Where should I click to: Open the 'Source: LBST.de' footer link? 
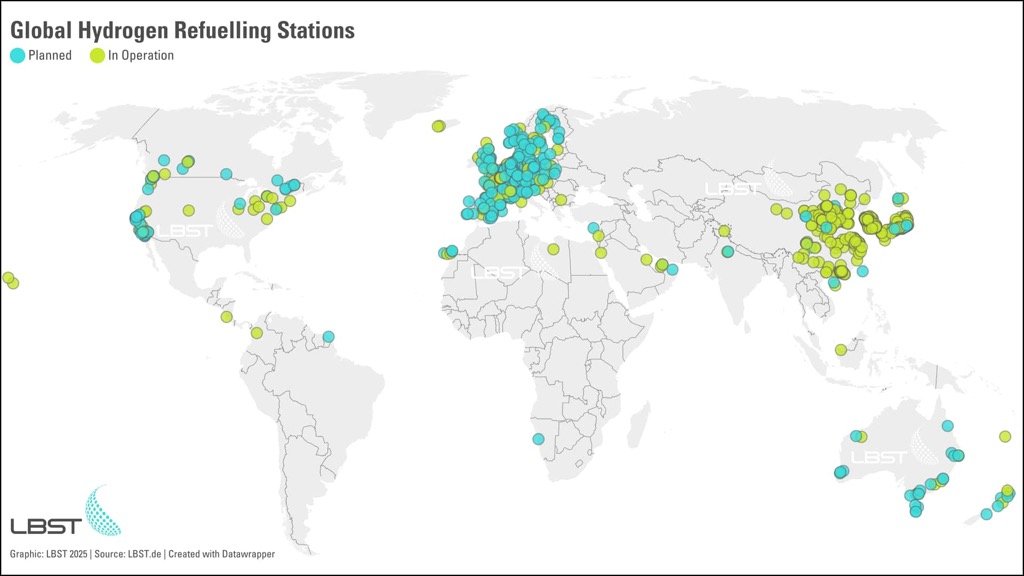click(127, 554)
